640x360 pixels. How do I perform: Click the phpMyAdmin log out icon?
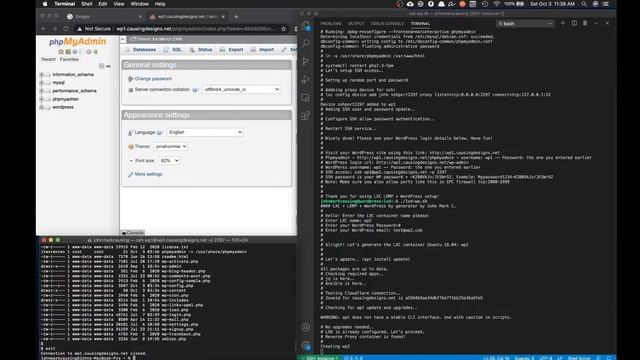click(68, 52)
